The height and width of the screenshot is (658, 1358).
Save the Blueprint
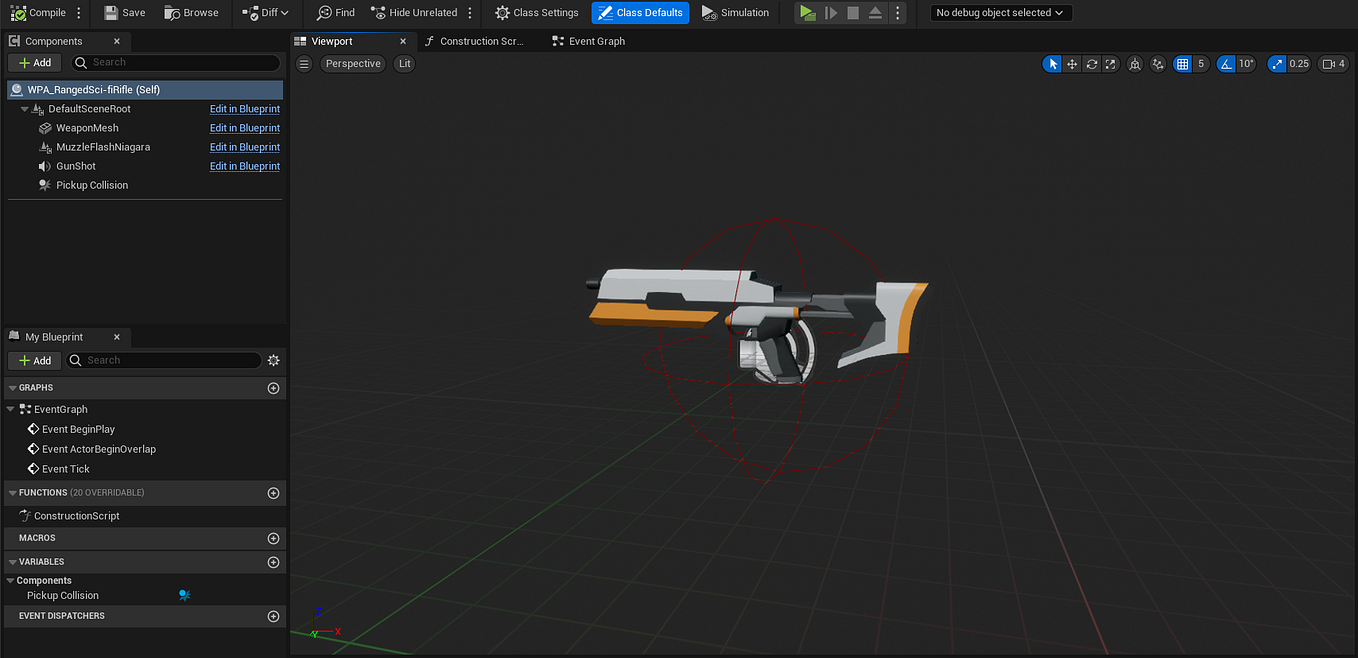pyautogui.click(x=124, y=12)
